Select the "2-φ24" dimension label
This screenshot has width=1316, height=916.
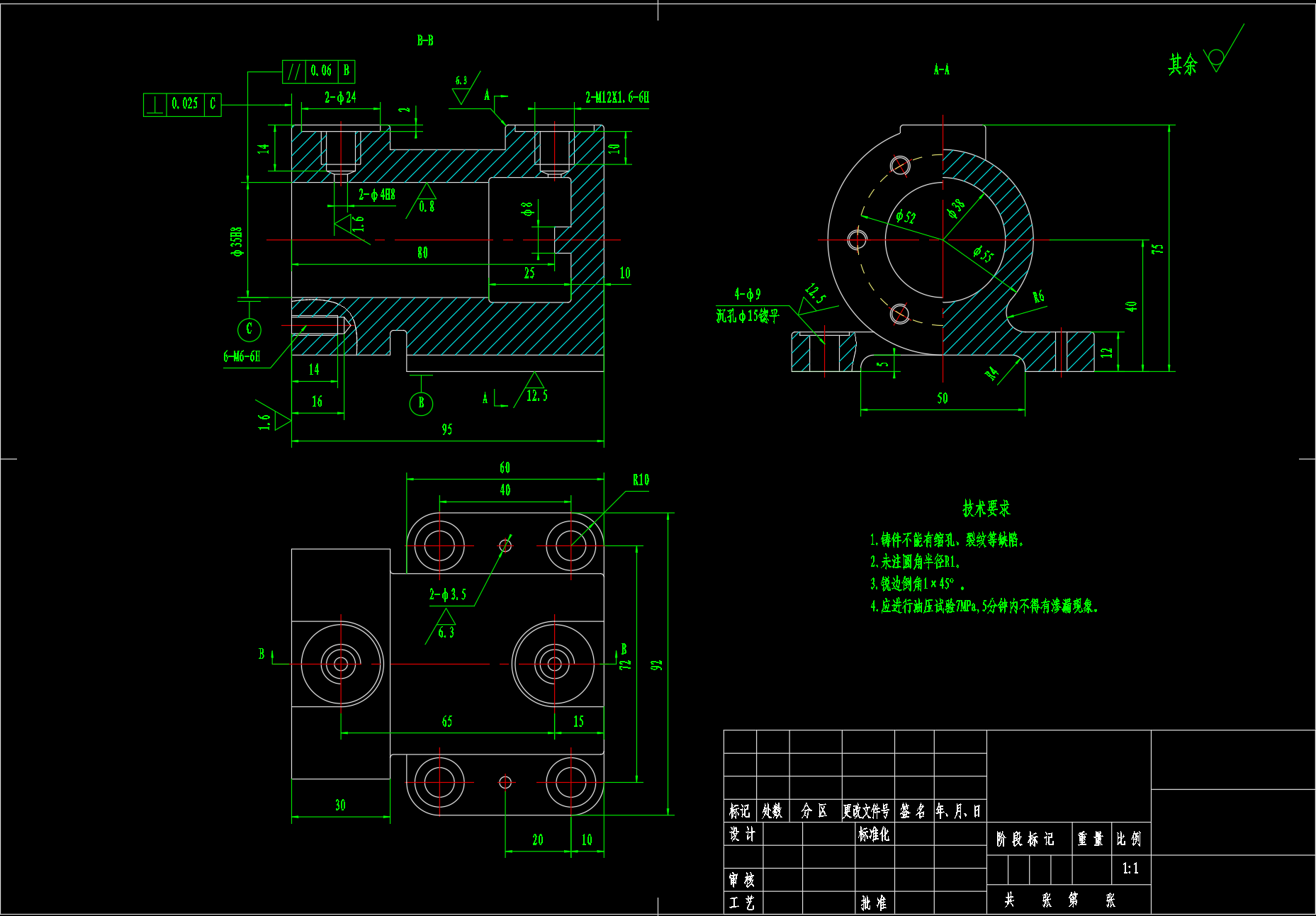pos(341,97)
